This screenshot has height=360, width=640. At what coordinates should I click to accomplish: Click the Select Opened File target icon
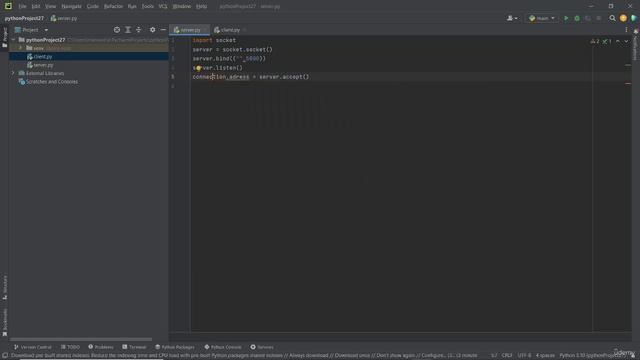pos(117,30)
